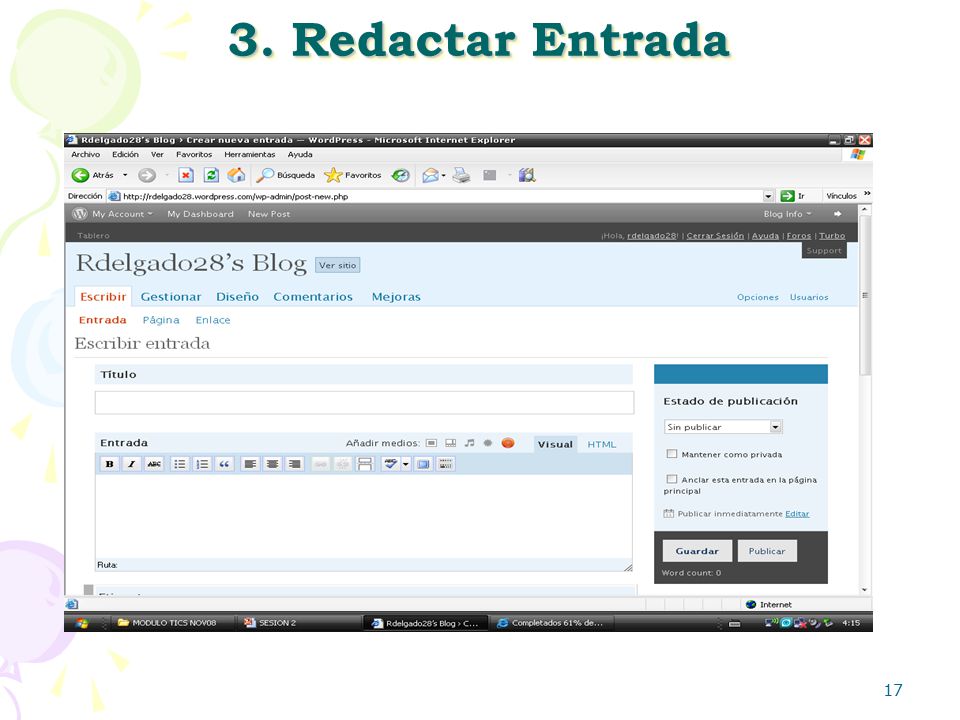Open Windows Start button on taskbar

pos(82,623)
